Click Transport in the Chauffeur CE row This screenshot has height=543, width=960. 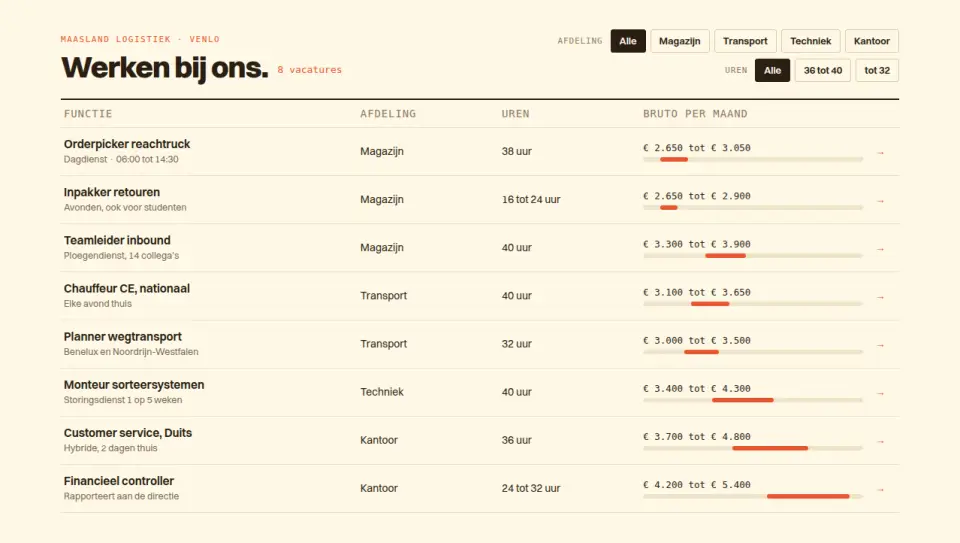pos(383,296)
